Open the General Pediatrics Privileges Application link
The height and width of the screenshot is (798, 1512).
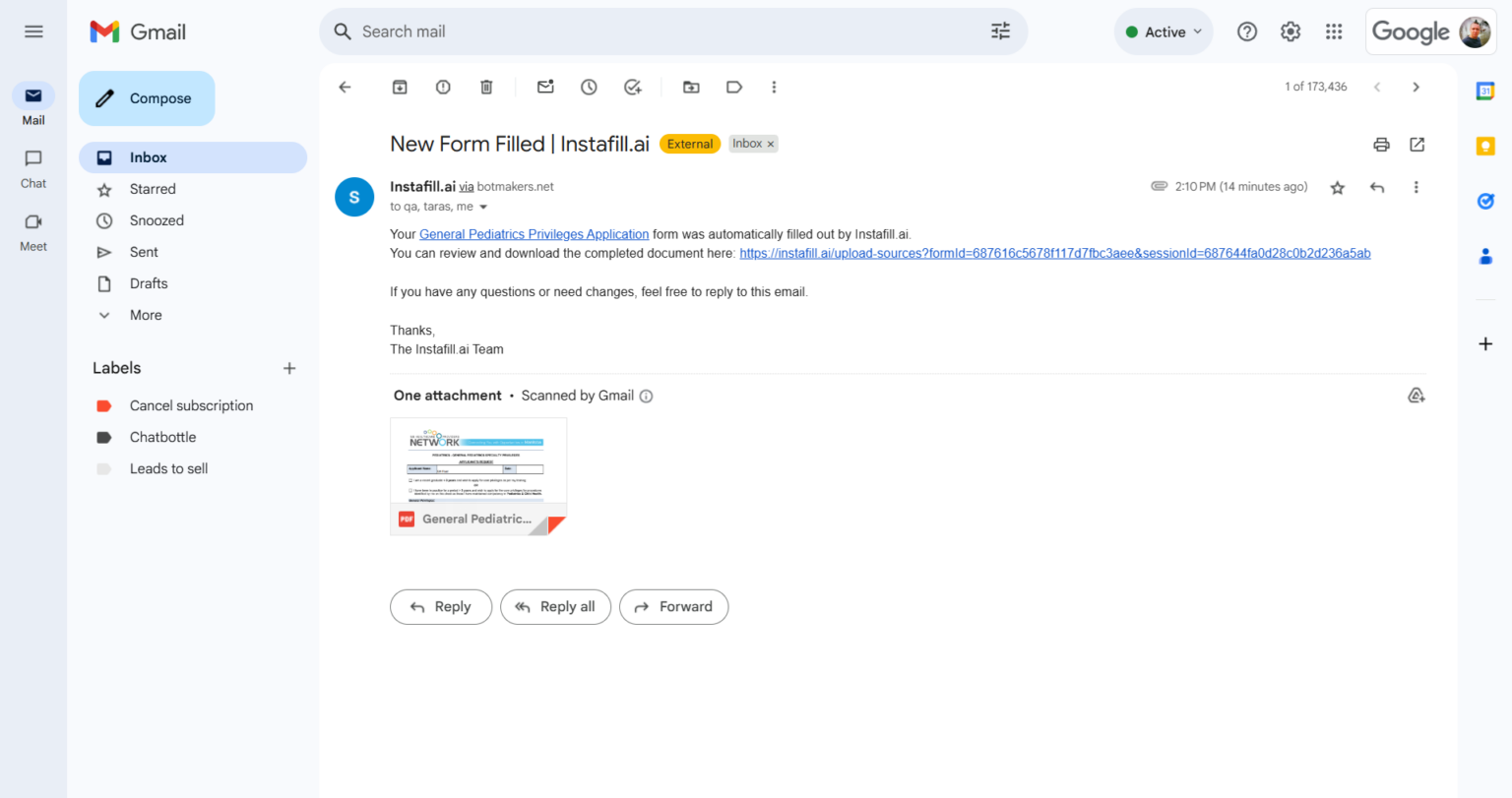pos(534,234)
